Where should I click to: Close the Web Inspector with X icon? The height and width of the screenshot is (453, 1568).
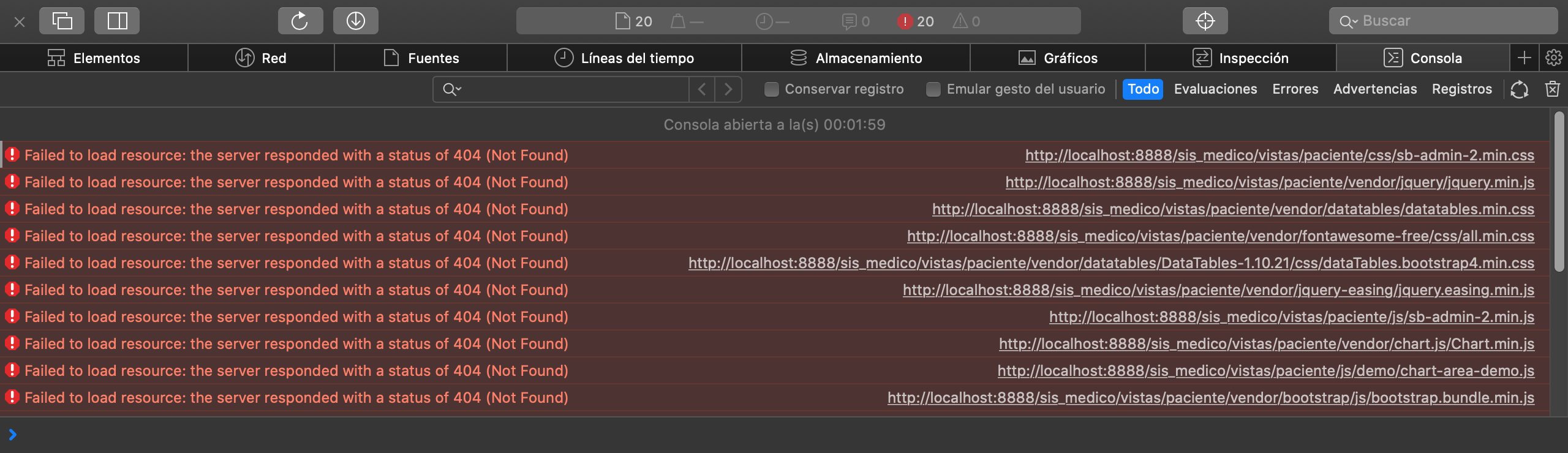coord(20,22)
